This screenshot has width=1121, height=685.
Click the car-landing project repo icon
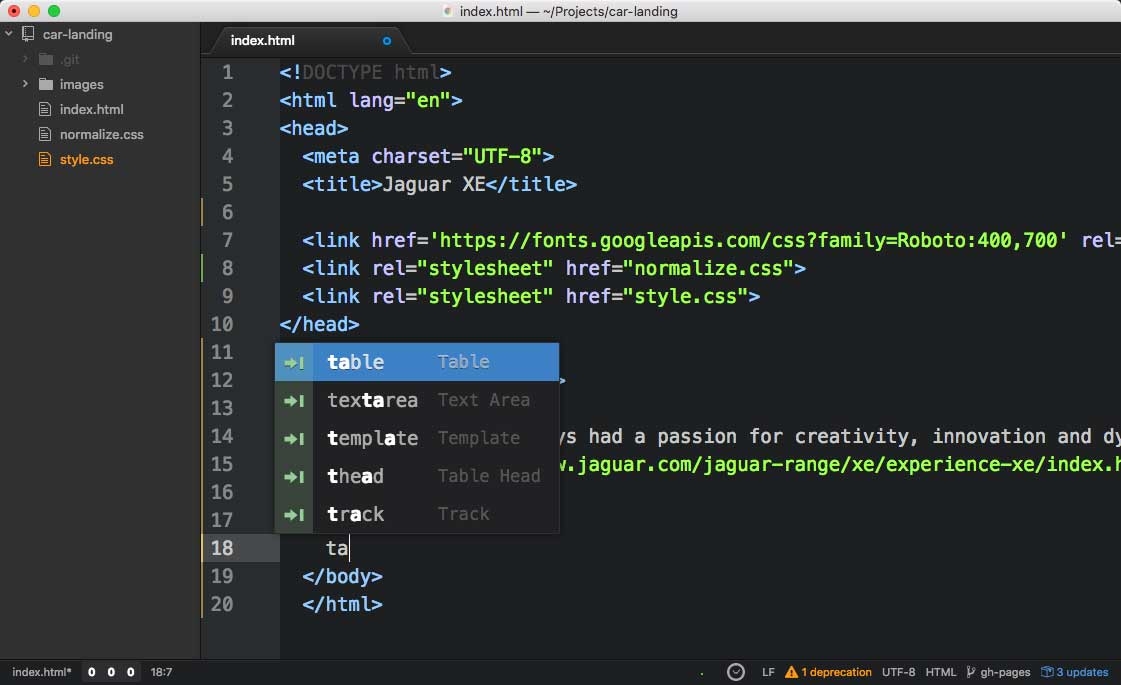point(27,34)
